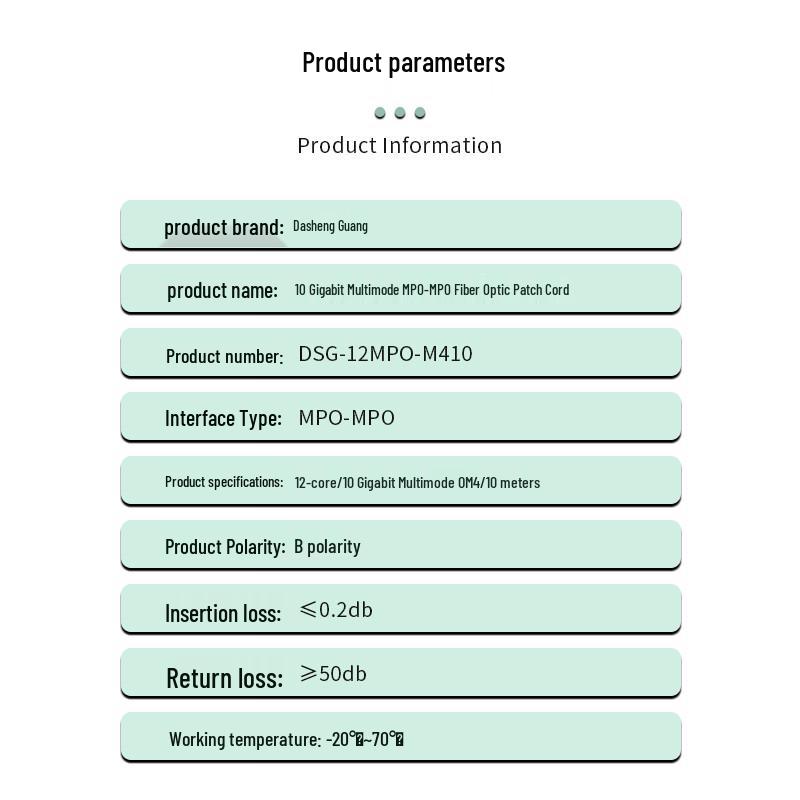This screenshot has width=800, height=800.
Task: Click the first green dot
Action: pyautogui.click(x=380, y=113)
